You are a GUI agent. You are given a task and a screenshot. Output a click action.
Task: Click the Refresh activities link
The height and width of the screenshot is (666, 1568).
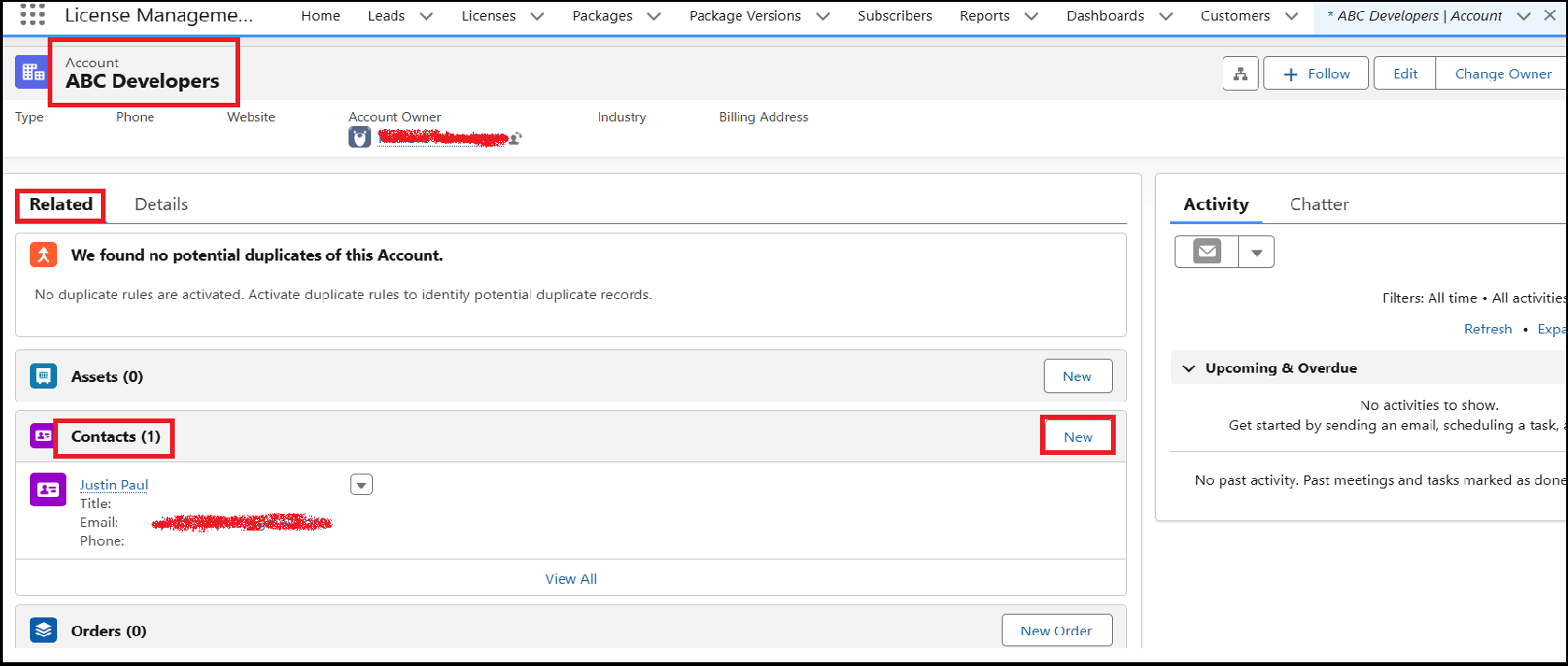click(x=1488, y=329)
